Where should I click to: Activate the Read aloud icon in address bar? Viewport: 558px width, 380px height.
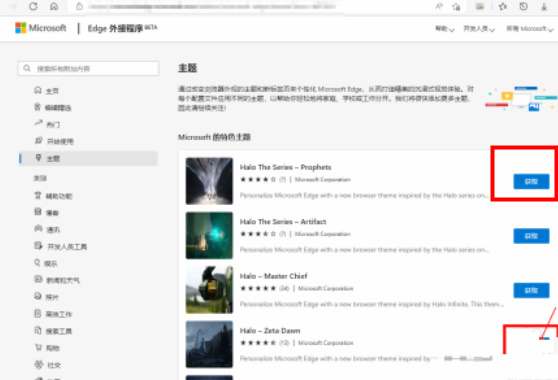point(439,6)
